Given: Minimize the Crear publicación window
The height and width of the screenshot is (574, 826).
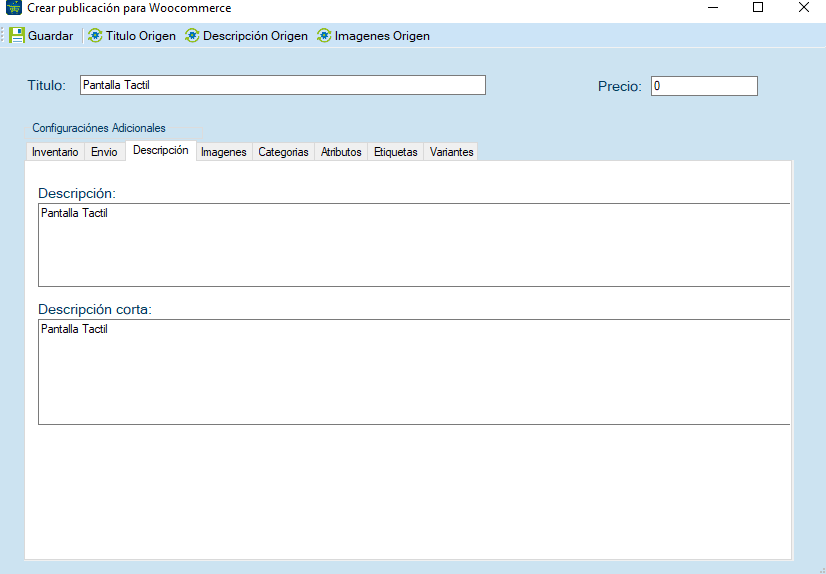Looking at the screenshot, I should (713, 7).
